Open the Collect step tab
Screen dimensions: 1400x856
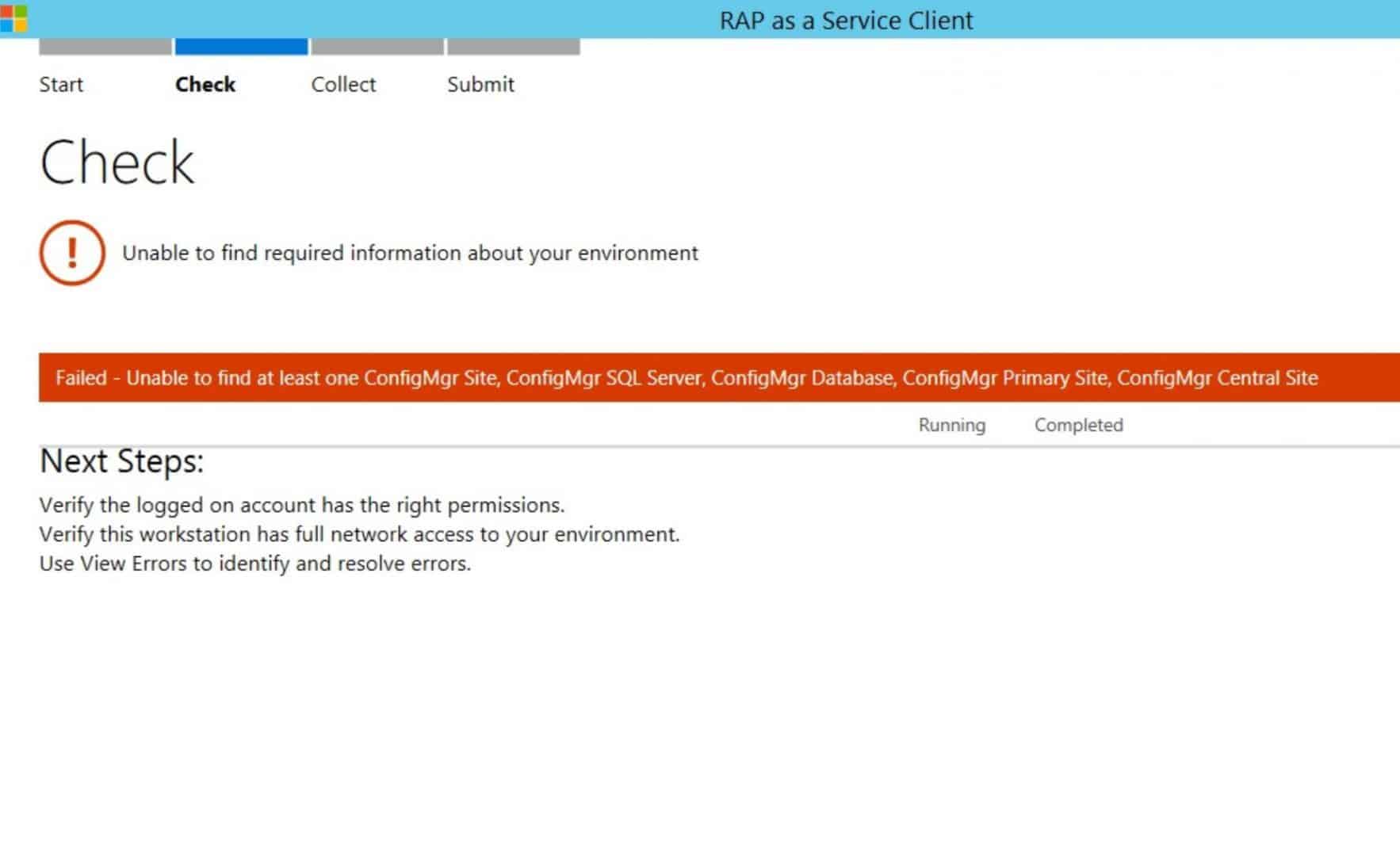click(343, 85)
